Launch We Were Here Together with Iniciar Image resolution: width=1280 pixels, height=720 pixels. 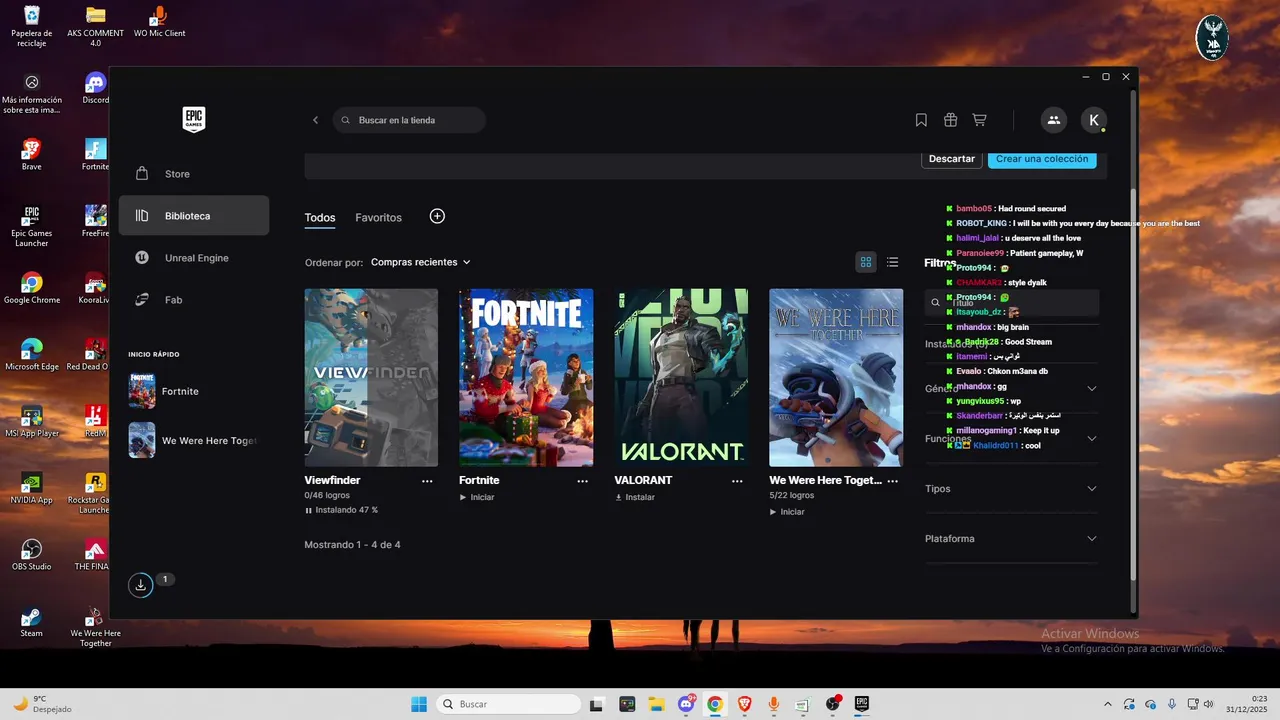coord(787,512)
